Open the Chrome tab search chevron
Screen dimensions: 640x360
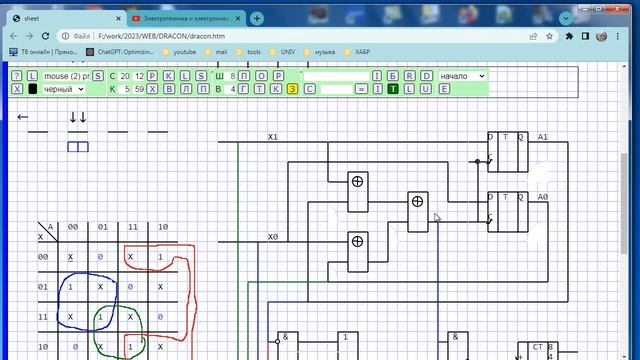566,18
